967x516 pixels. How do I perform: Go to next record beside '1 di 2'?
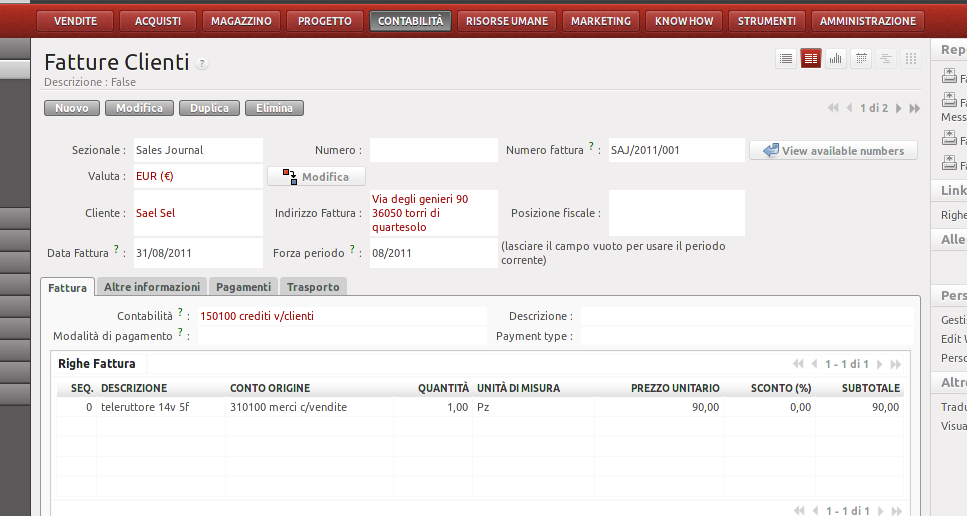click(899, 108)
